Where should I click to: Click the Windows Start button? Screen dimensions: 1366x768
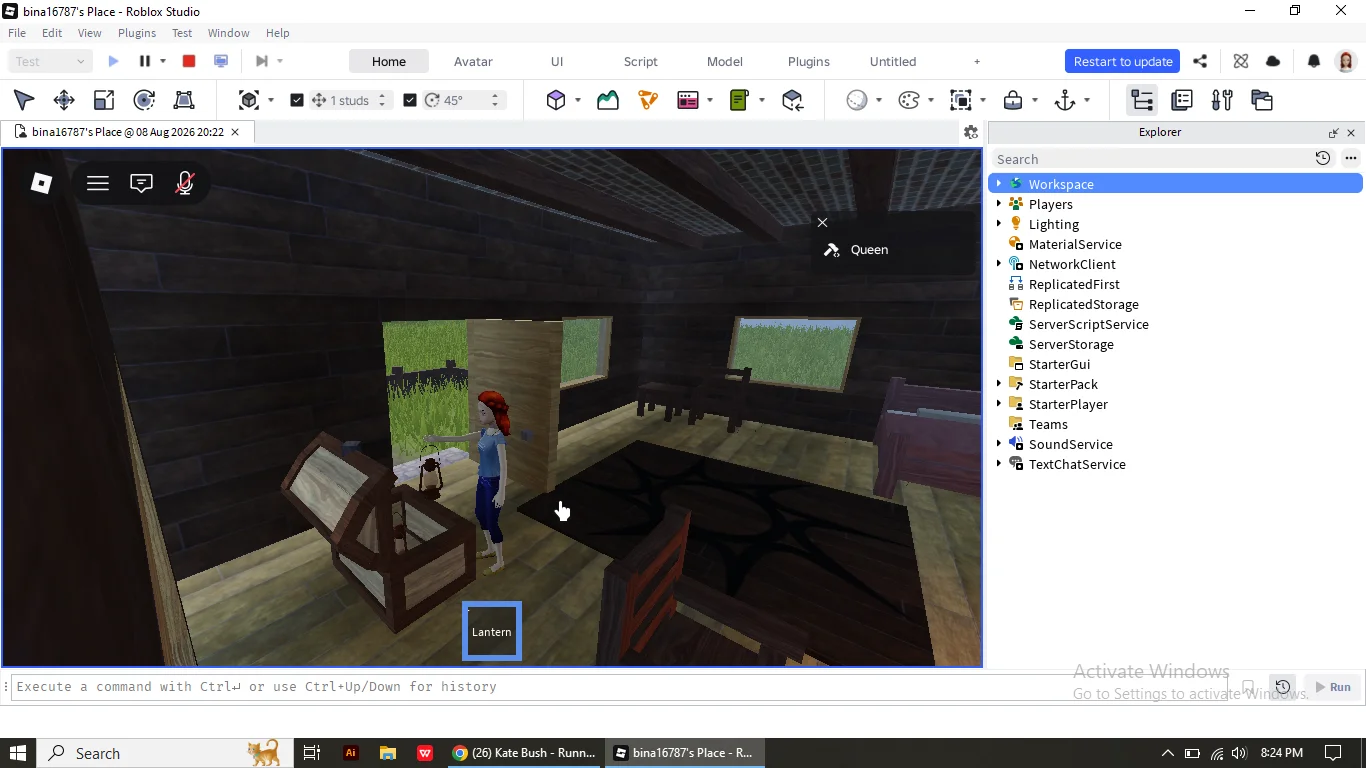pos(18,753)
